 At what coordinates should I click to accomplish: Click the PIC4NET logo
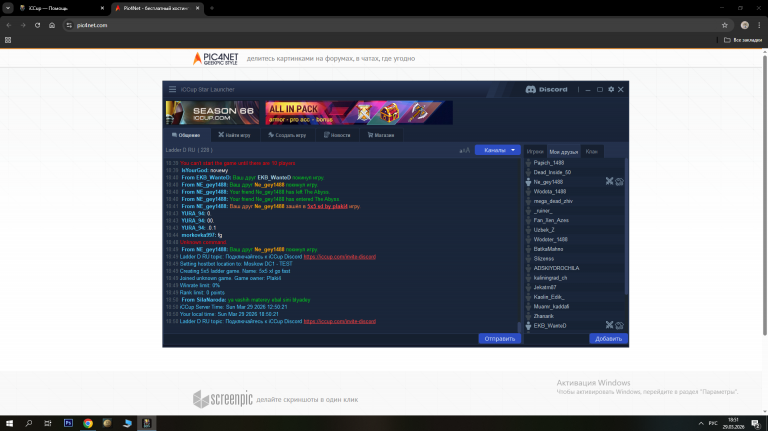click(216, 59)
